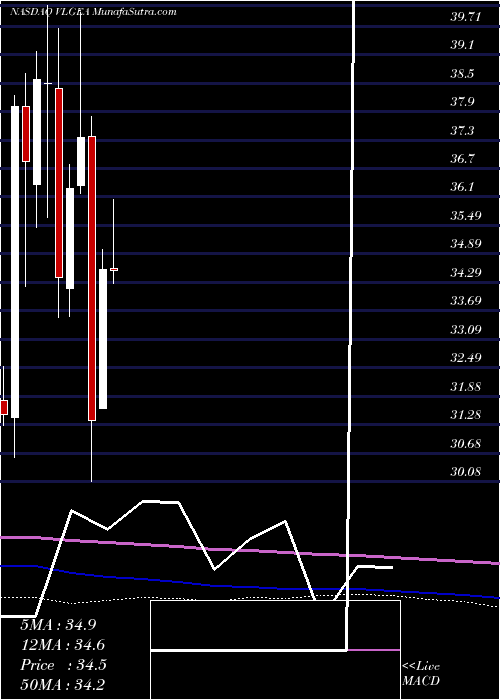Click the <<Live MACD label
This screenshot has width=500, height=700.
[421, 674]
